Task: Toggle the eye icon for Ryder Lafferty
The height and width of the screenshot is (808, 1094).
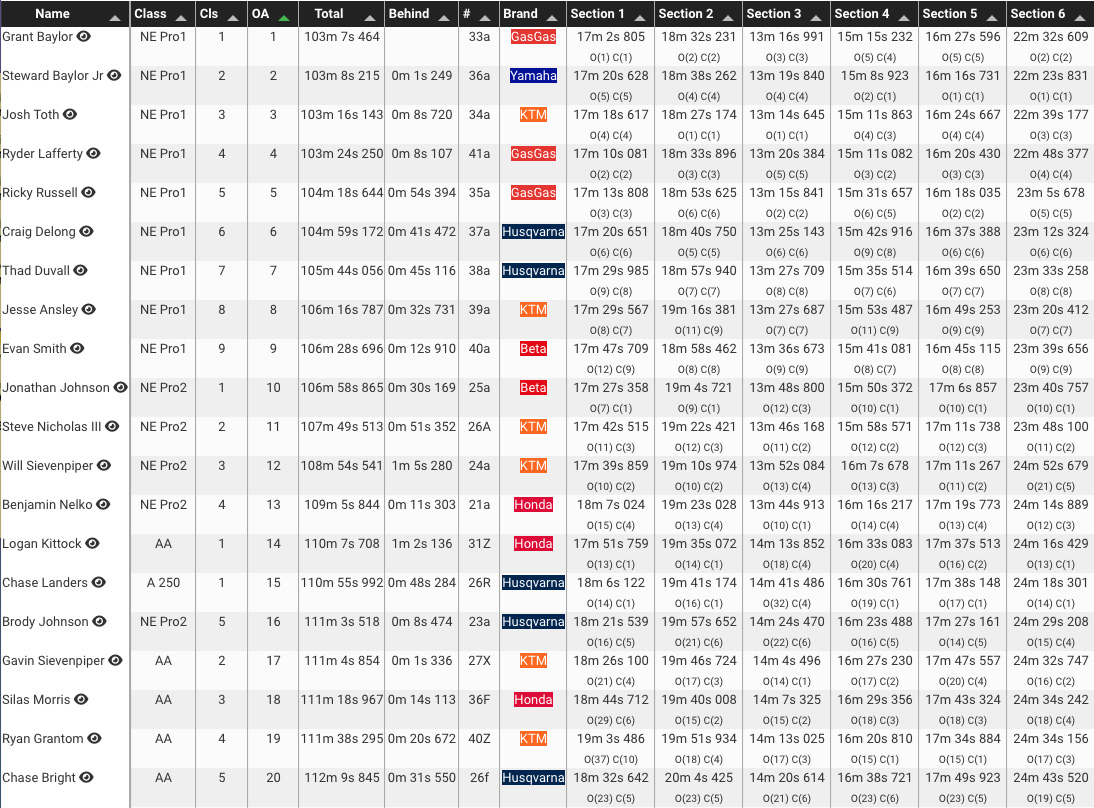Action: click(x=93, y=154)
